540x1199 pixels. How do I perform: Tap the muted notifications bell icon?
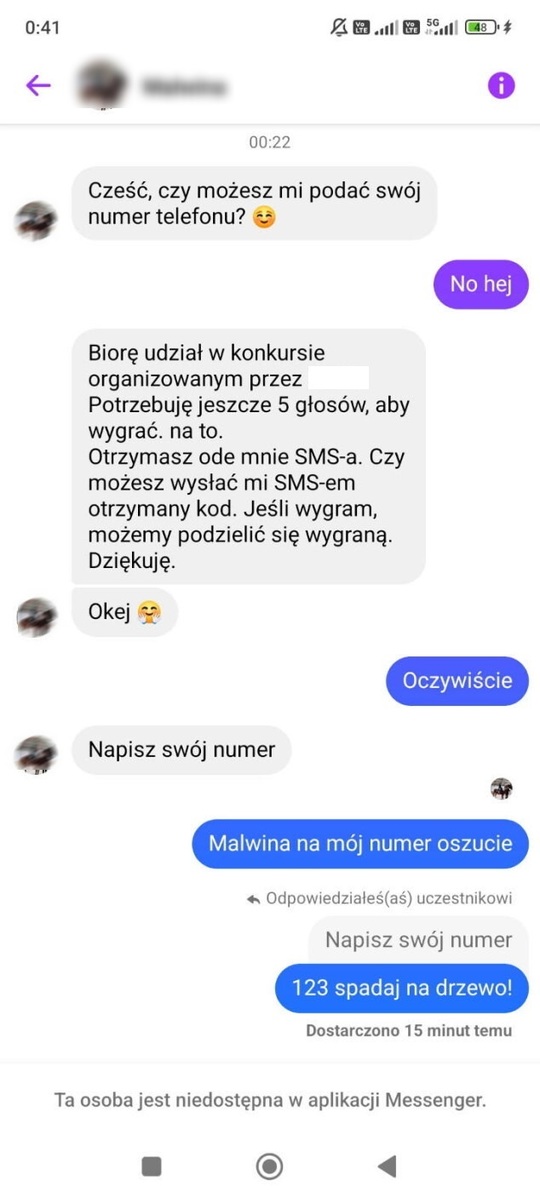(x=338, y=28)
